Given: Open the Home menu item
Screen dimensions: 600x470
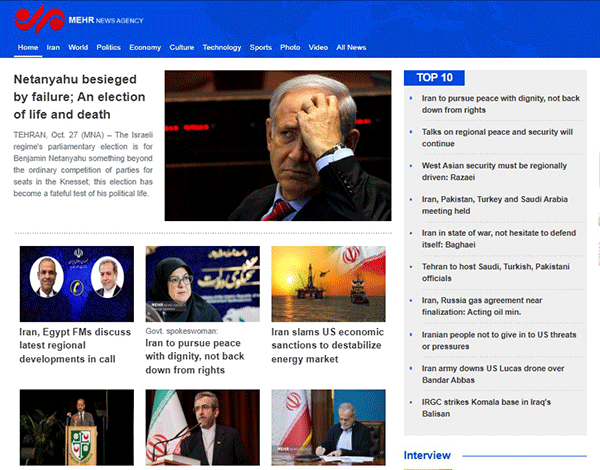Looking at the screenshot, I should pos(28,47).
